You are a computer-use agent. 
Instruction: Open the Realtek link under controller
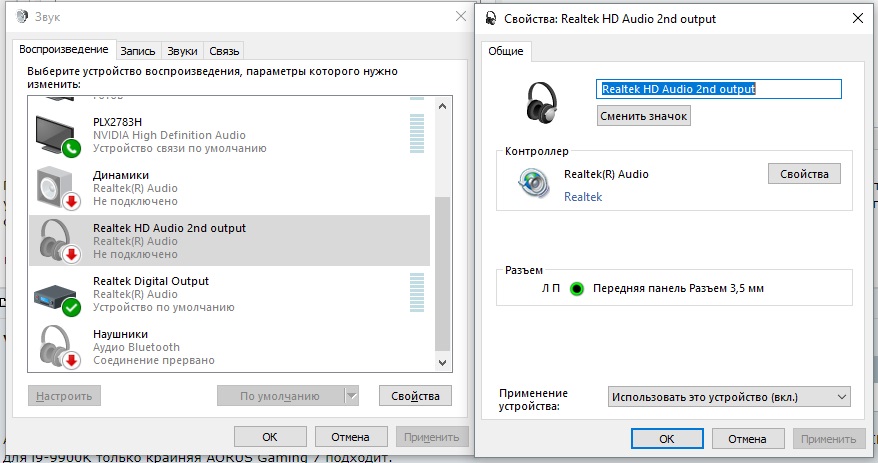[583, 197]
